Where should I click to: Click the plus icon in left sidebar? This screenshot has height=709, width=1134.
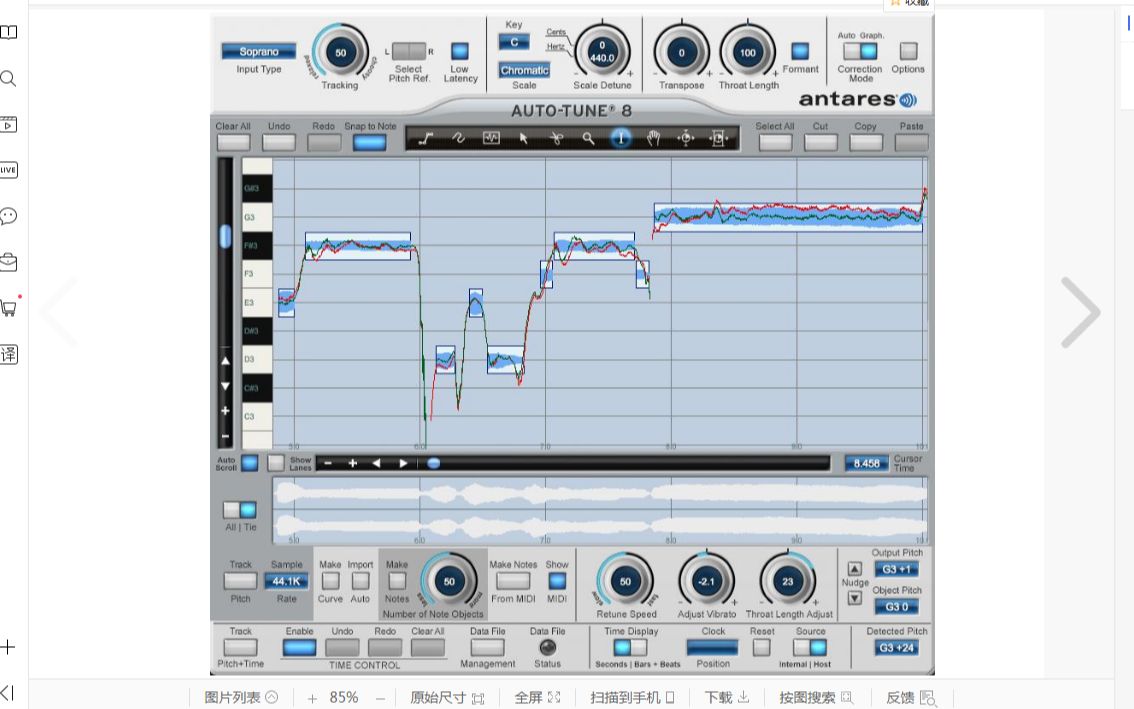pyautogui.click(x=8, y=647)
